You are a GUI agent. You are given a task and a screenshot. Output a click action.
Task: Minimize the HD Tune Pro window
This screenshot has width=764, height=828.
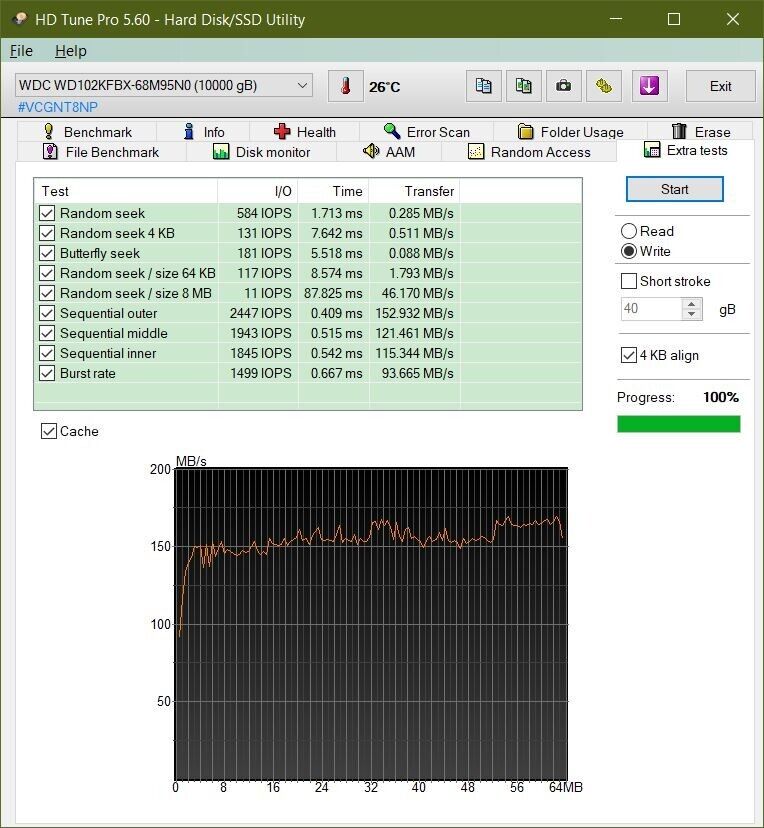pos(616,19)
